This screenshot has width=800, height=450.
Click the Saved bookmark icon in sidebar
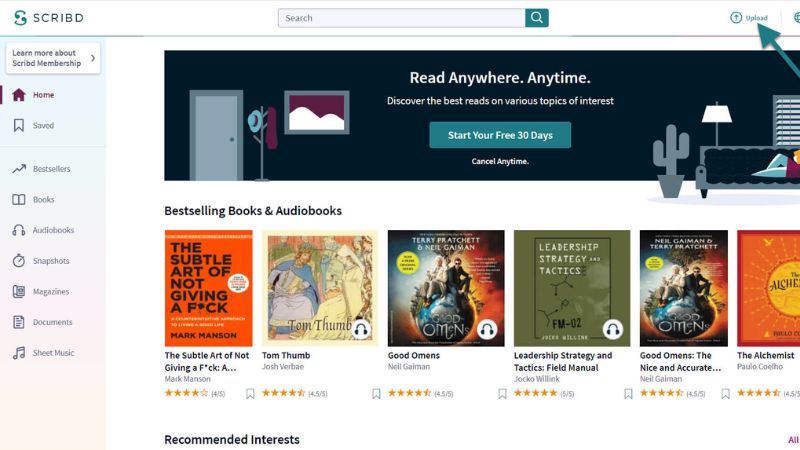19,126
